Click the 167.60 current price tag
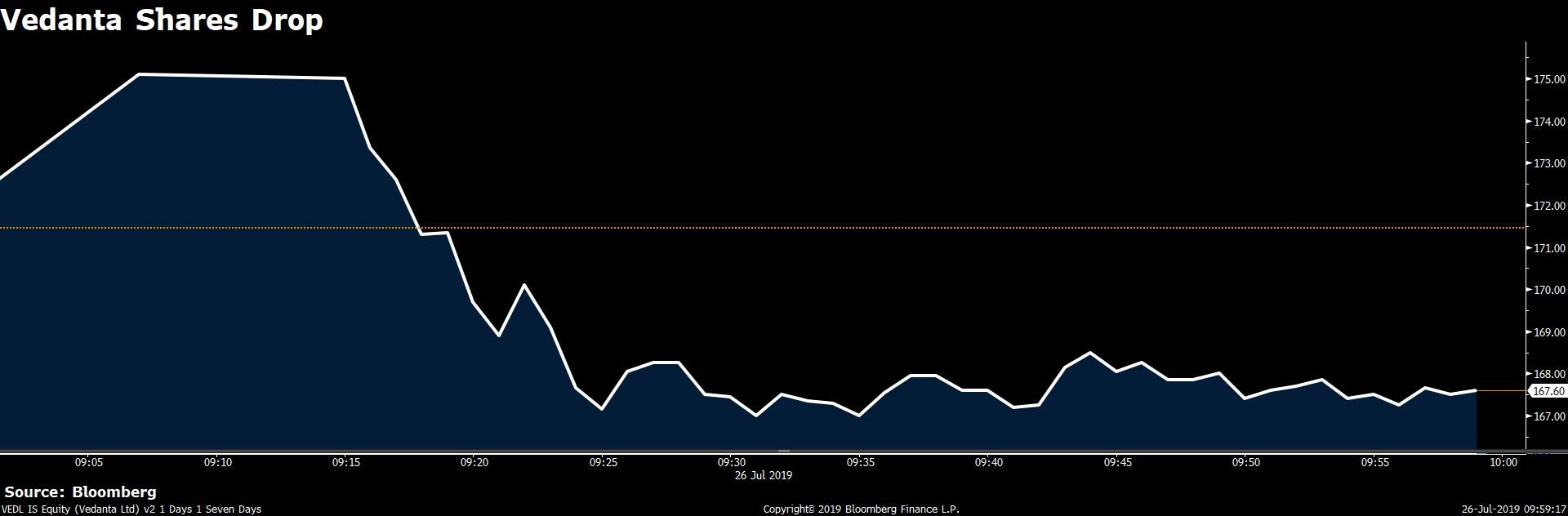This screenshot has width=1568, height=516. click(x=1547, y=392)
